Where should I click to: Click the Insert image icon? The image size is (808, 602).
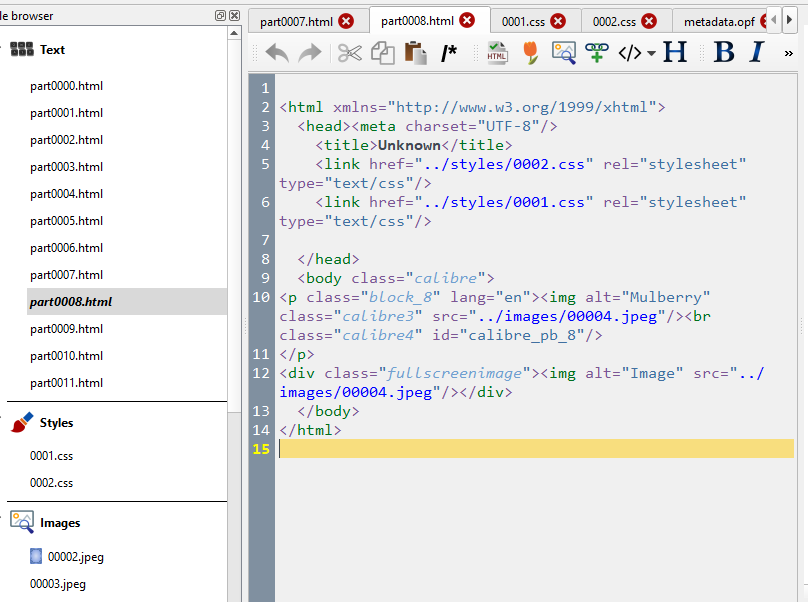564,53
